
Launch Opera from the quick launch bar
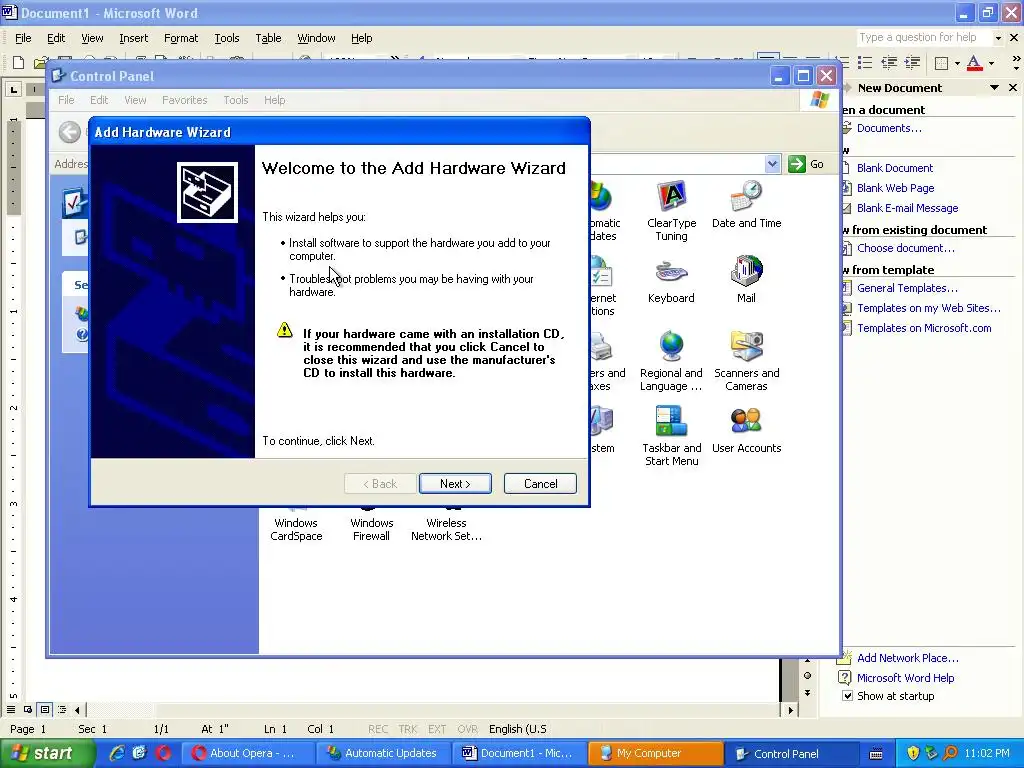163,753
